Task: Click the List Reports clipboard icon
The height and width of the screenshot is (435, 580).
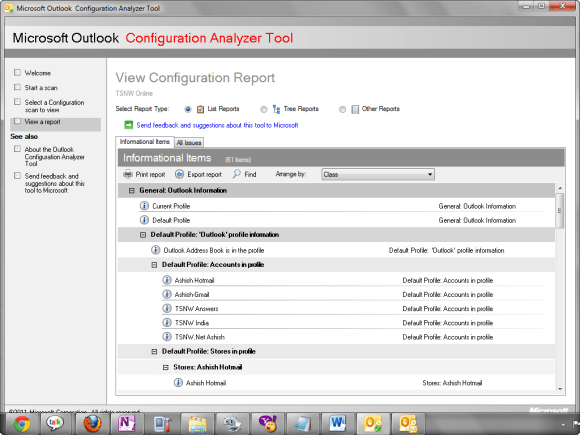Action: point(200,109)
